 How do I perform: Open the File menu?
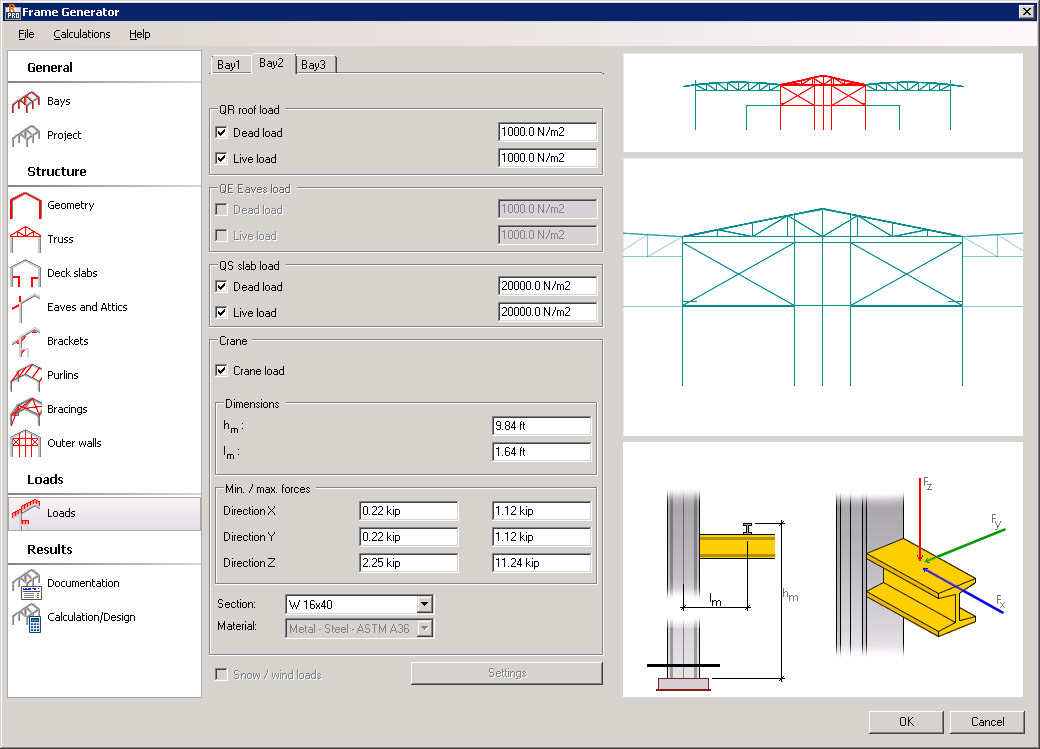pos(26,34)
